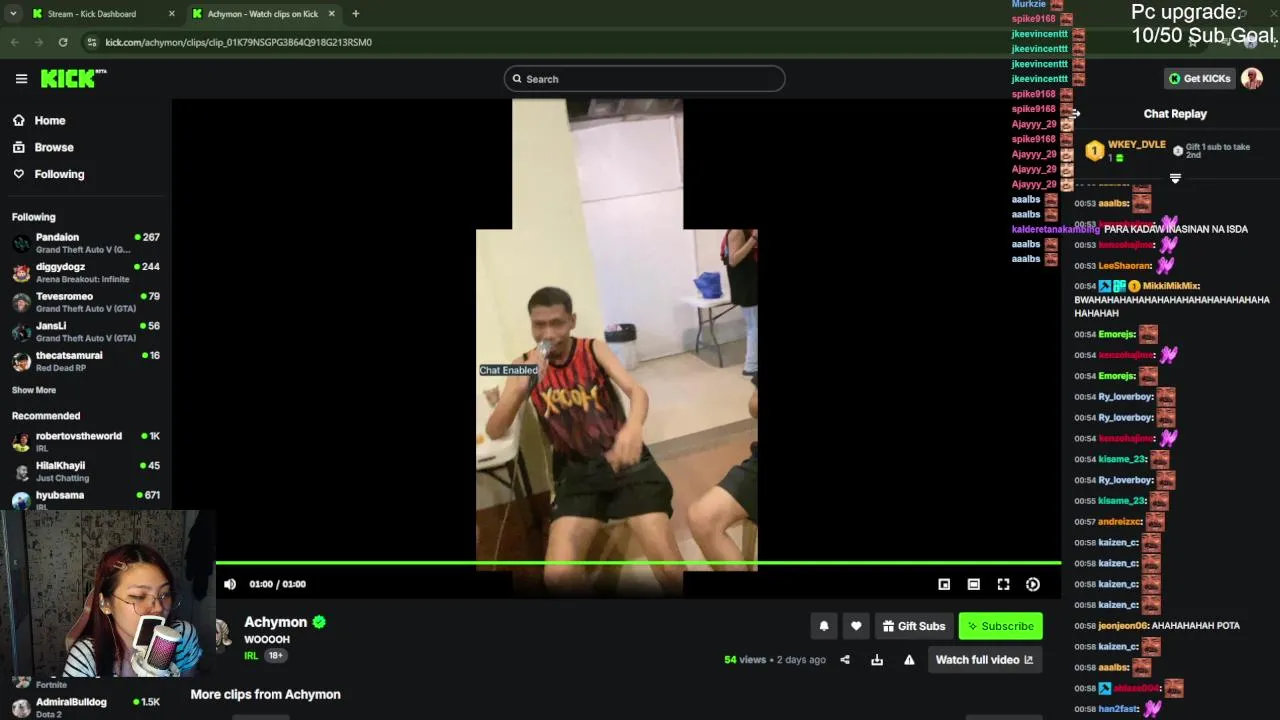Image resolution: width=1280 pixels, height=720 pixels.
Task: Open a new browser tab
Action: (355, 14)
